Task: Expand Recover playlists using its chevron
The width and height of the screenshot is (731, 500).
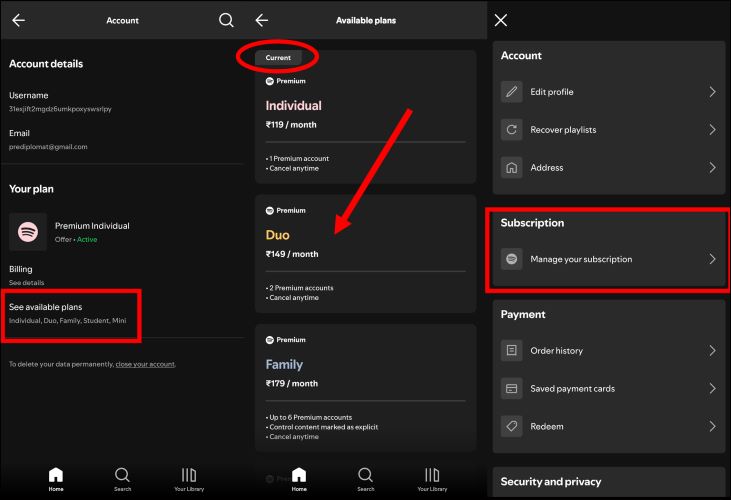Action: (x=712, y=130)
